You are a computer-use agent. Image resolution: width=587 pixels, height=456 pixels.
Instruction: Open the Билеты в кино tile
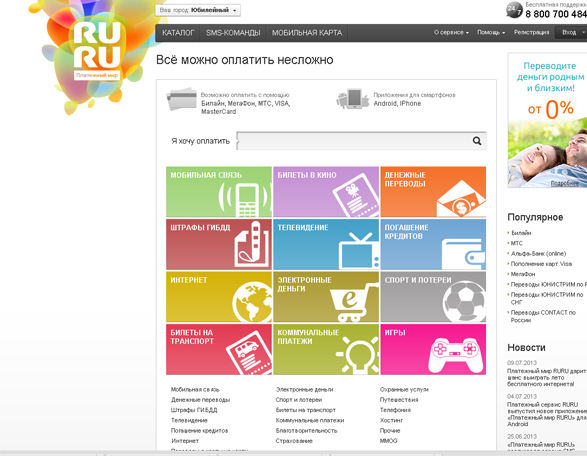[326, 192]
